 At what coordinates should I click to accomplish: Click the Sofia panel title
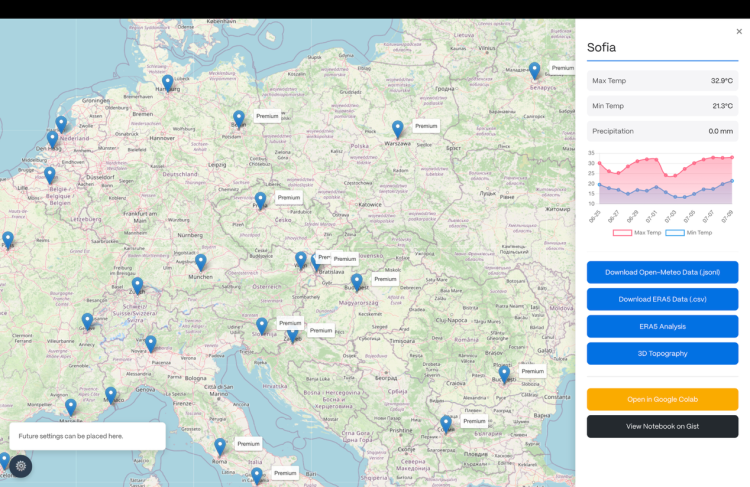(601, 47)
